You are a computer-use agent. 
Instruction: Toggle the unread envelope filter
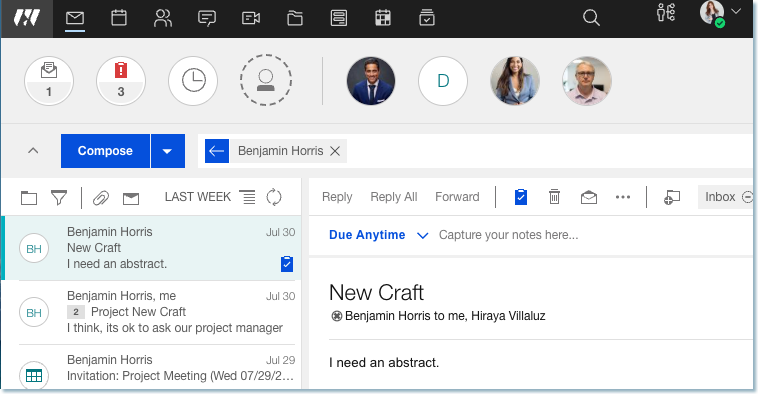(x=131, y=198)
